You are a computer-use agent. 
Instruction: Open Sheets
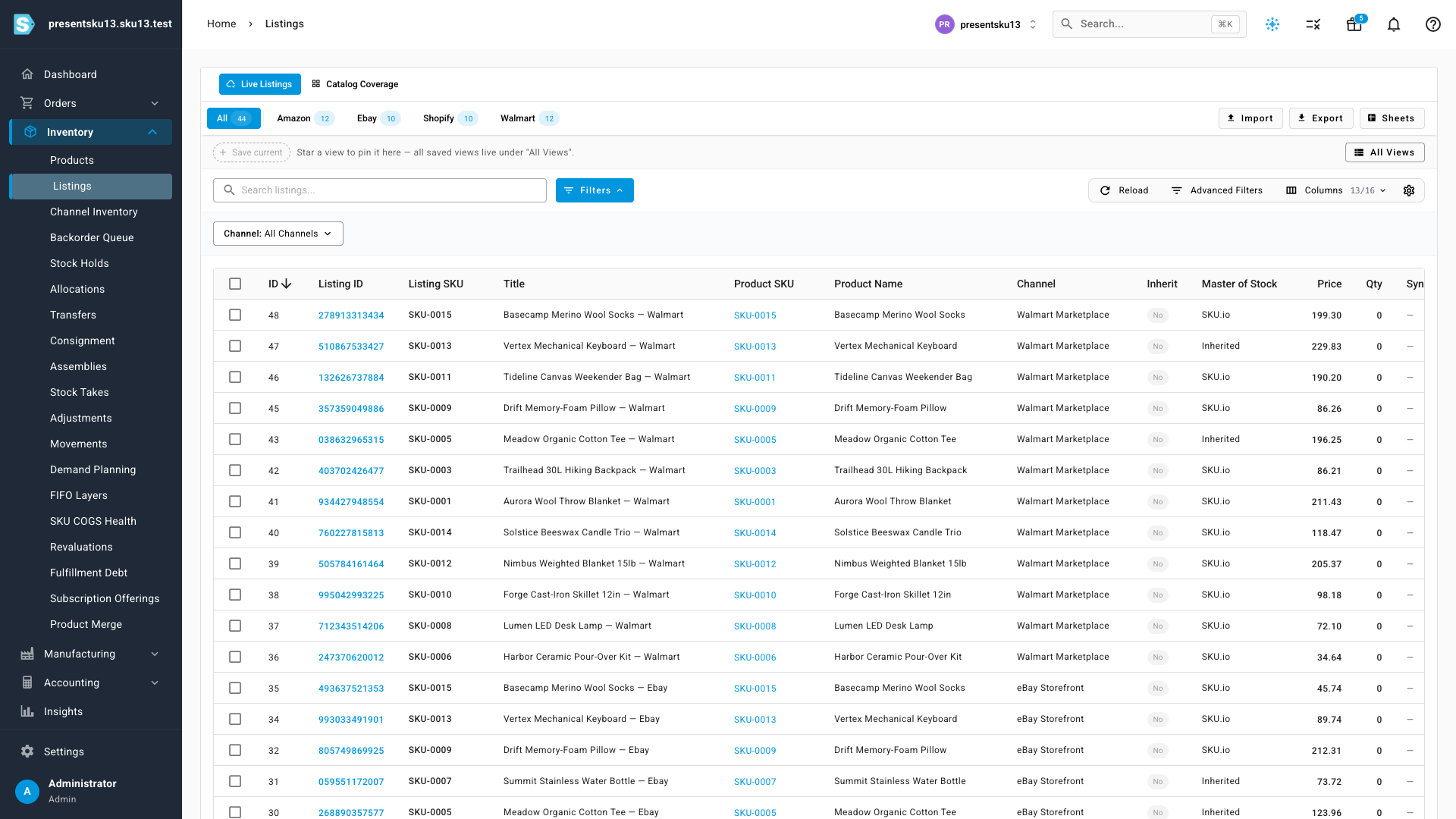click(x=1392, y=118)
